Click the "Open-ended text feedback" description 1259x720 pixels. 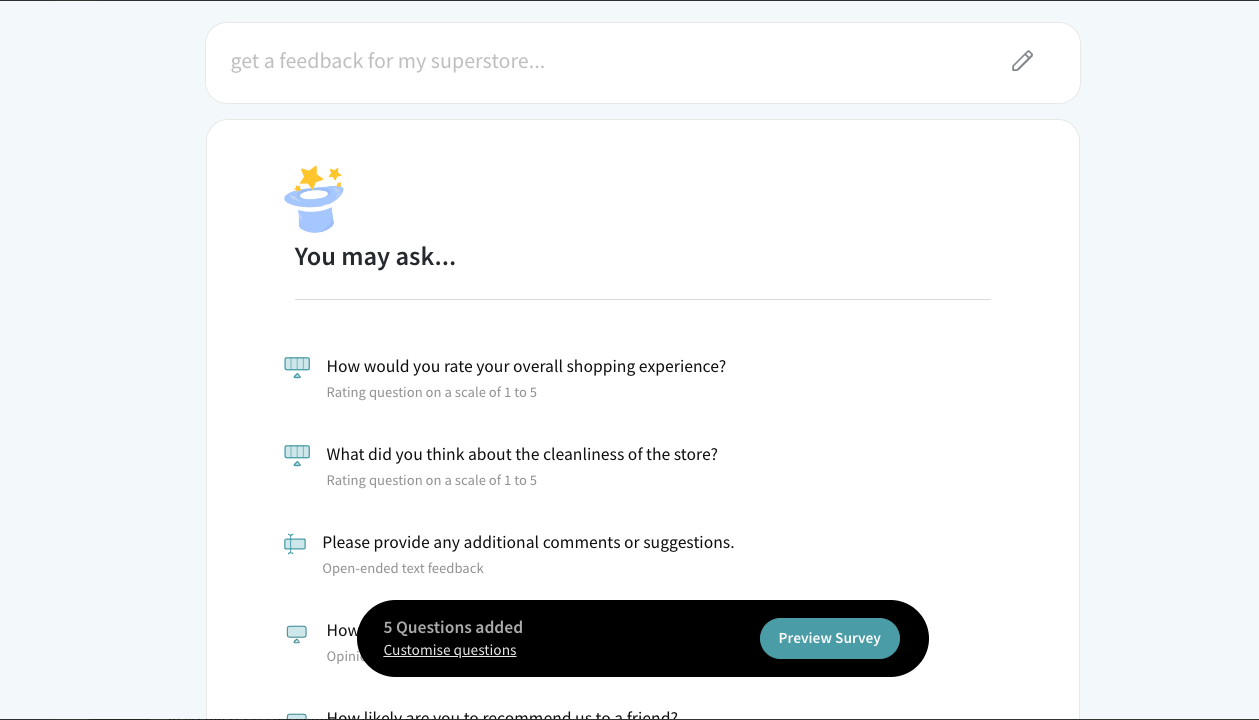(403, 569)
